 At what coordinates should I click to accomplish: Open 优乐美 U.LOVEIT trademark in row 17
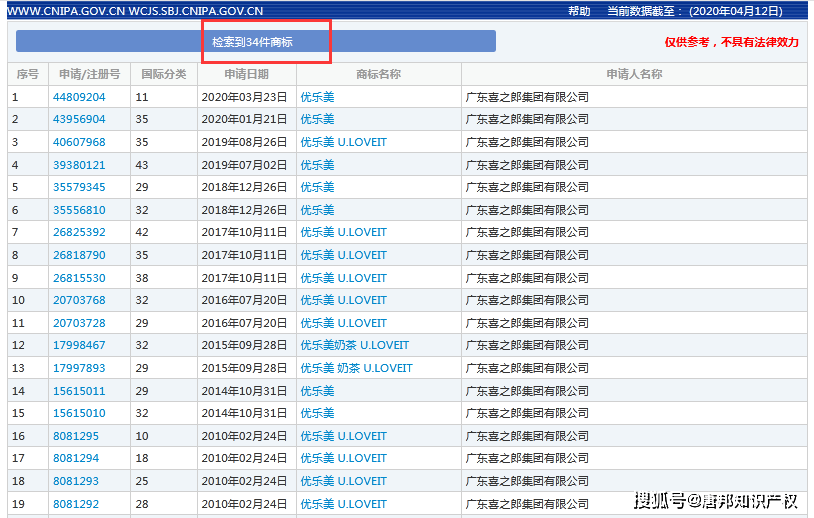(343, 459)
